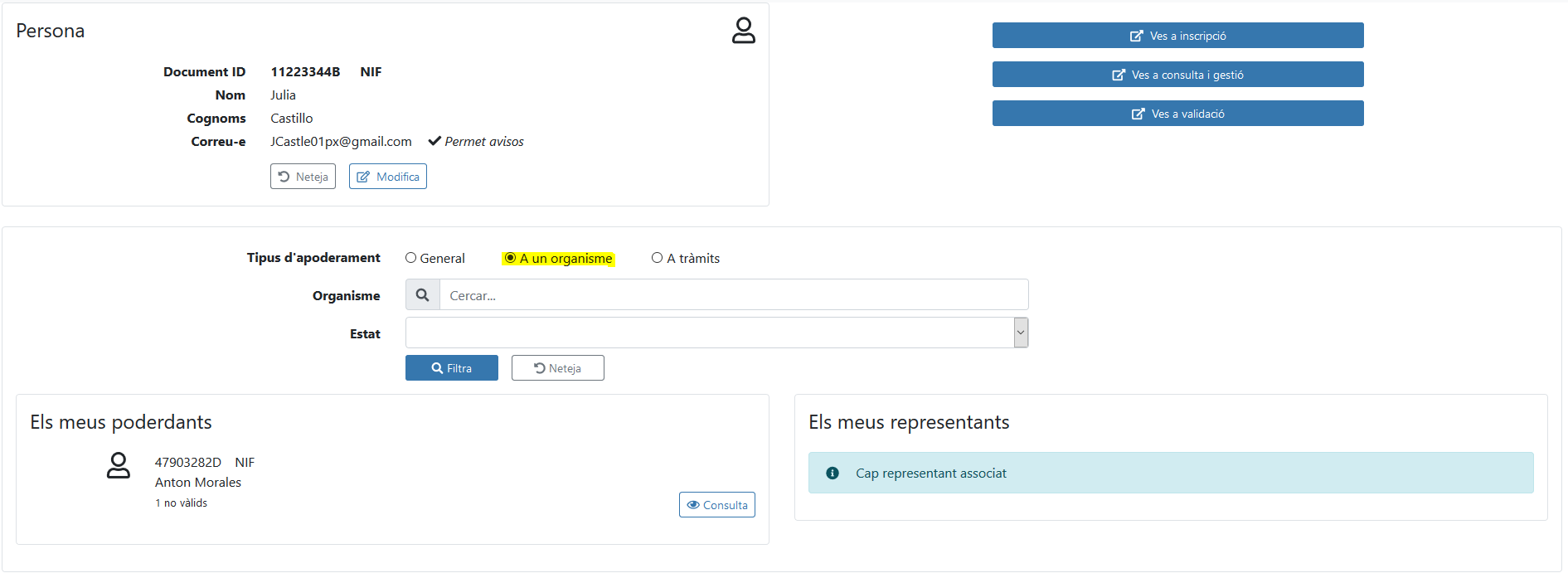This screenshot has height=578, width=1568.
Task: View Anton Morales details with Consulta
Action: point(716,505)
